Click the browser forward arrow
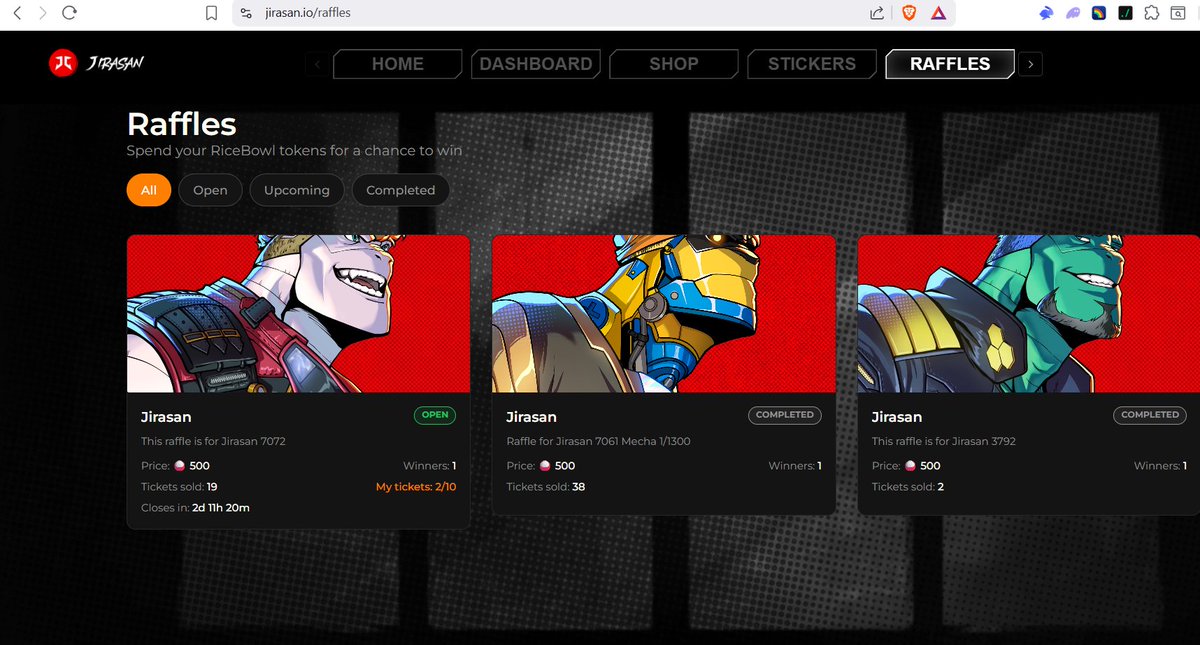This screenshot has width=1200, height=645. (41, 13)
